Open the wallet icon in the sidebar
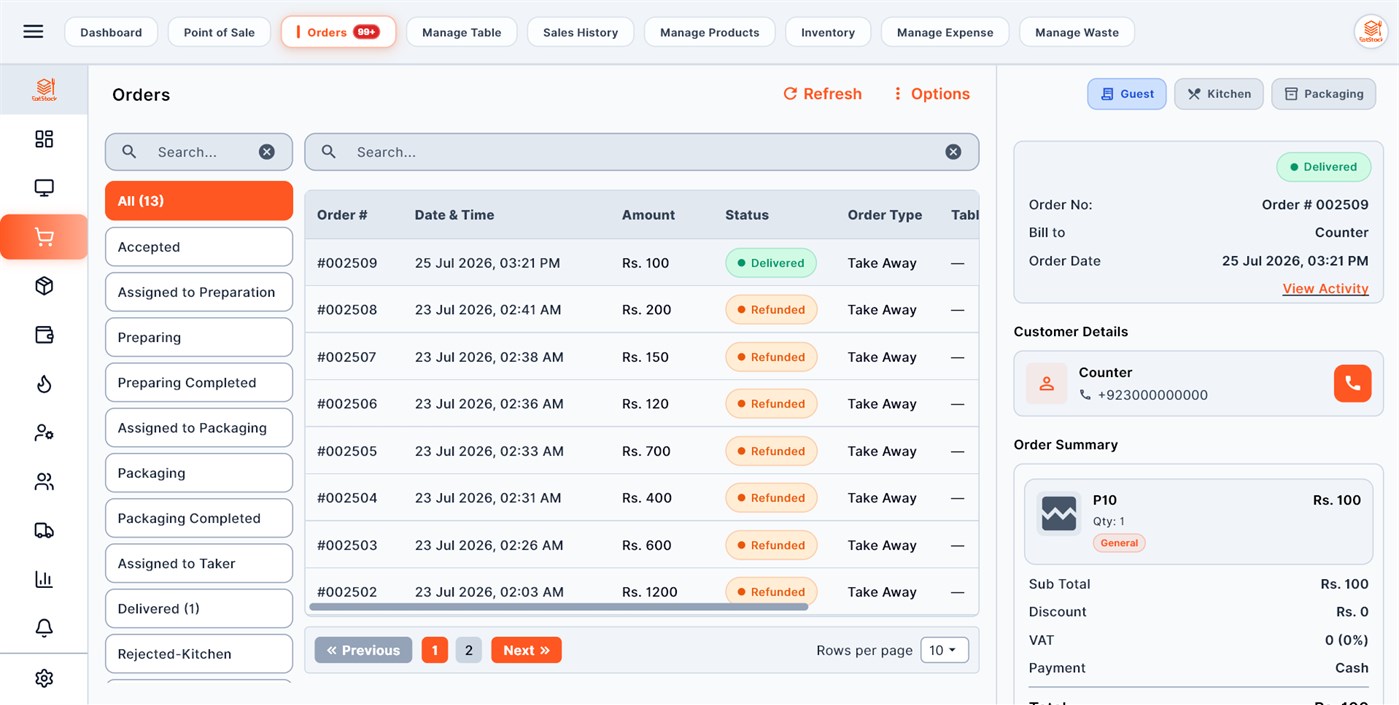Screen dimensions: 1399x705 click(44, 335)
